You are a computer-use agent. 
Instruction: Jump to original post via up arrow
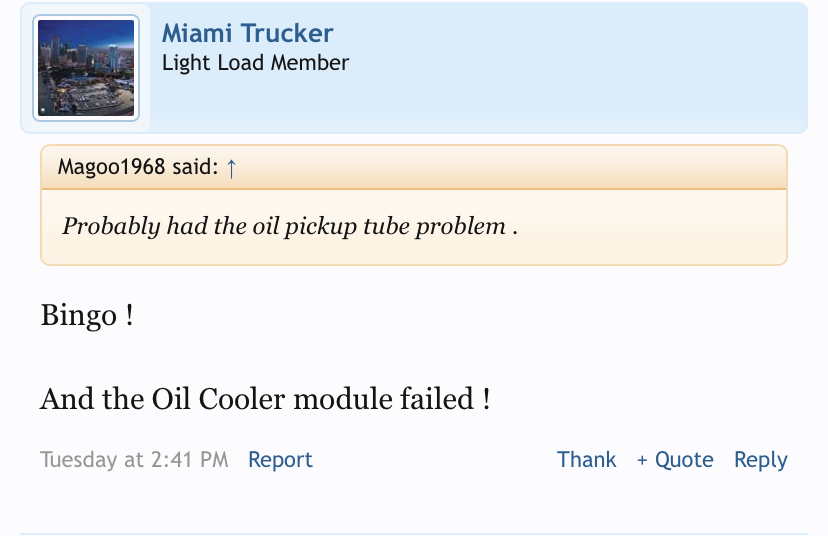click(x=232, y=167)
